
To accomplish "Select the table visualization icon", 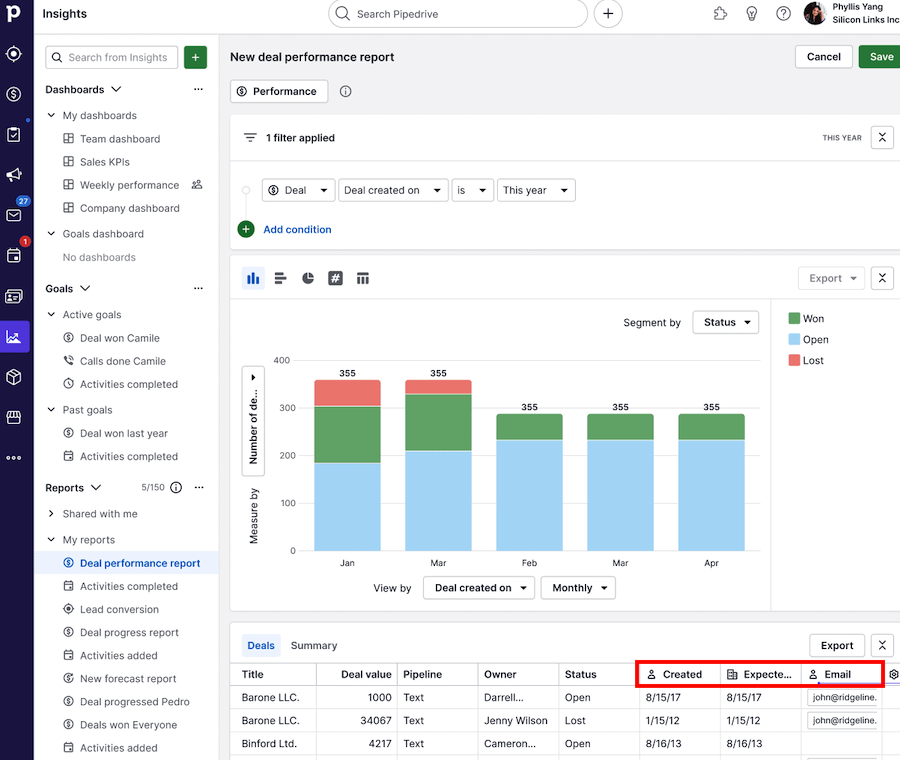I will (x=362, y=278).
